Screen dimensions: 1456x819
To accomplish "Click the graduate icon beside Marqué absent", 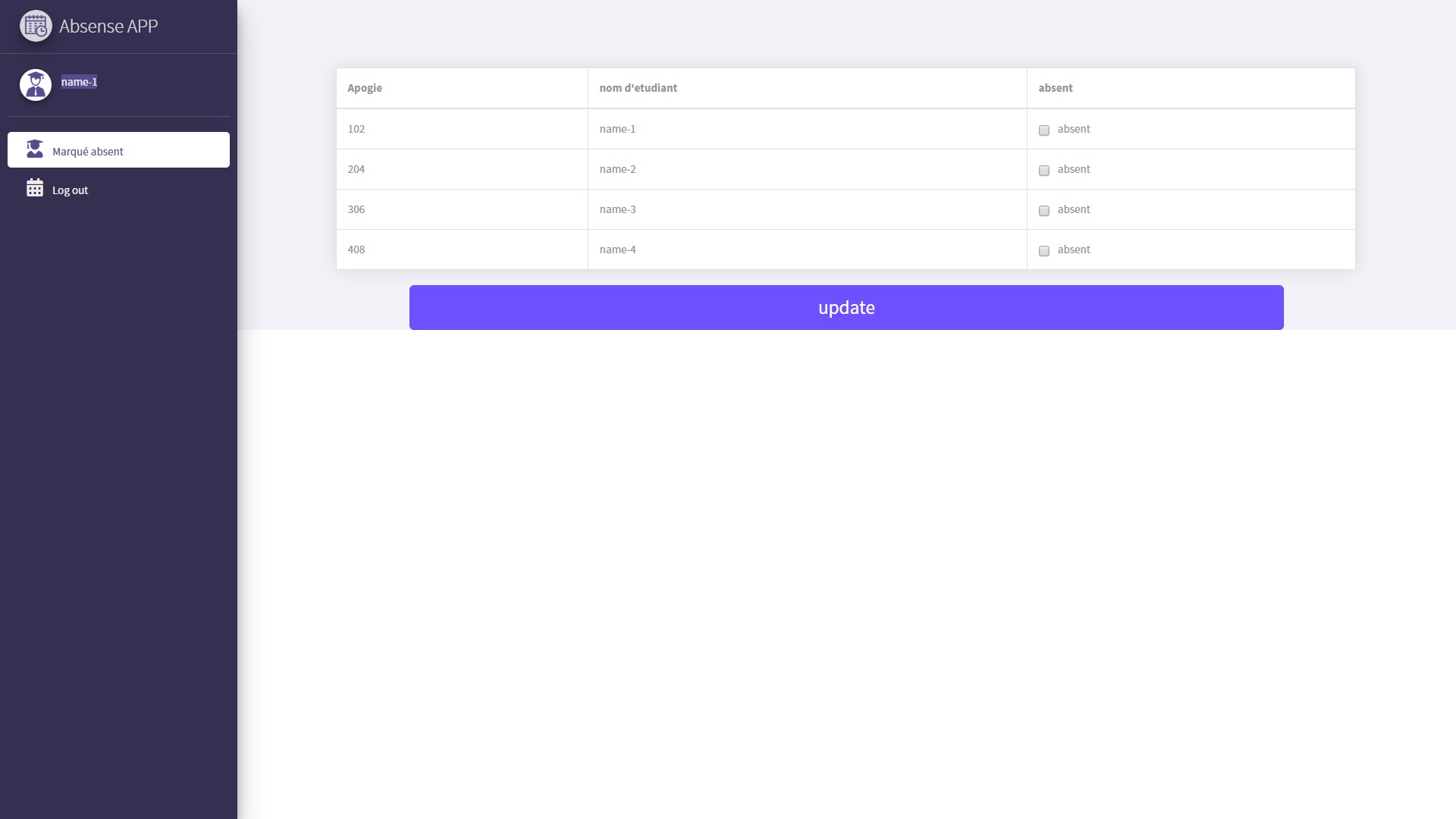I will [x=35, y=149].
